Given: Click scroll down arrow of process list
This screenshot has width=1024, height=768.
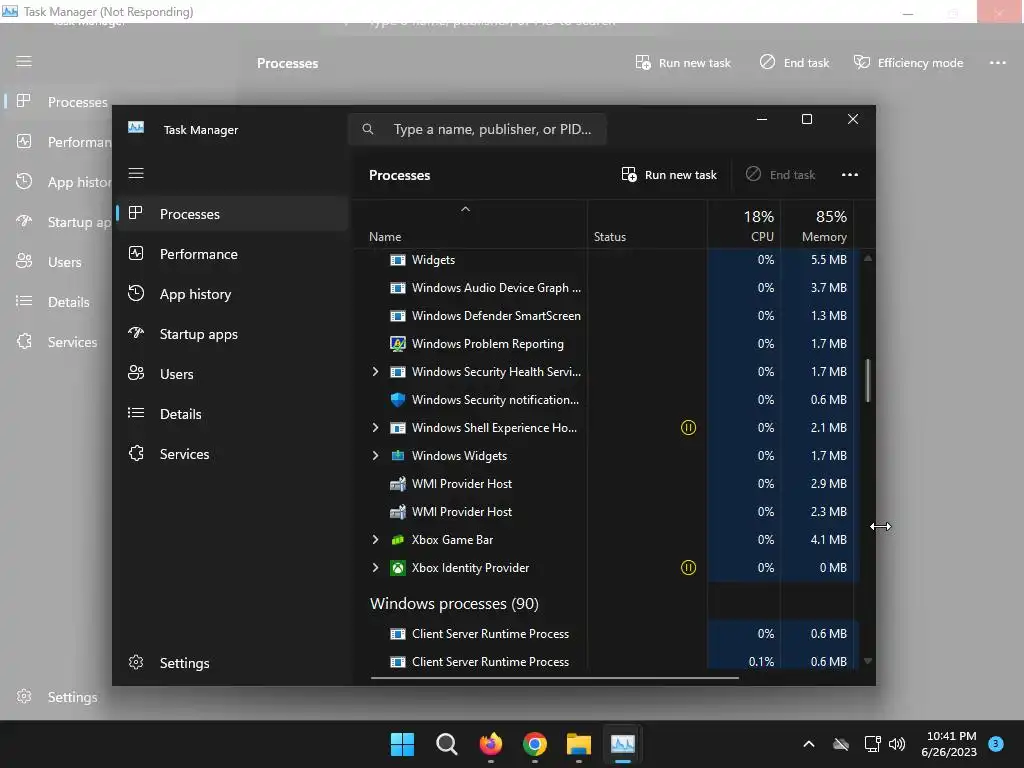Looking at the screenshot, I should 868,661.
